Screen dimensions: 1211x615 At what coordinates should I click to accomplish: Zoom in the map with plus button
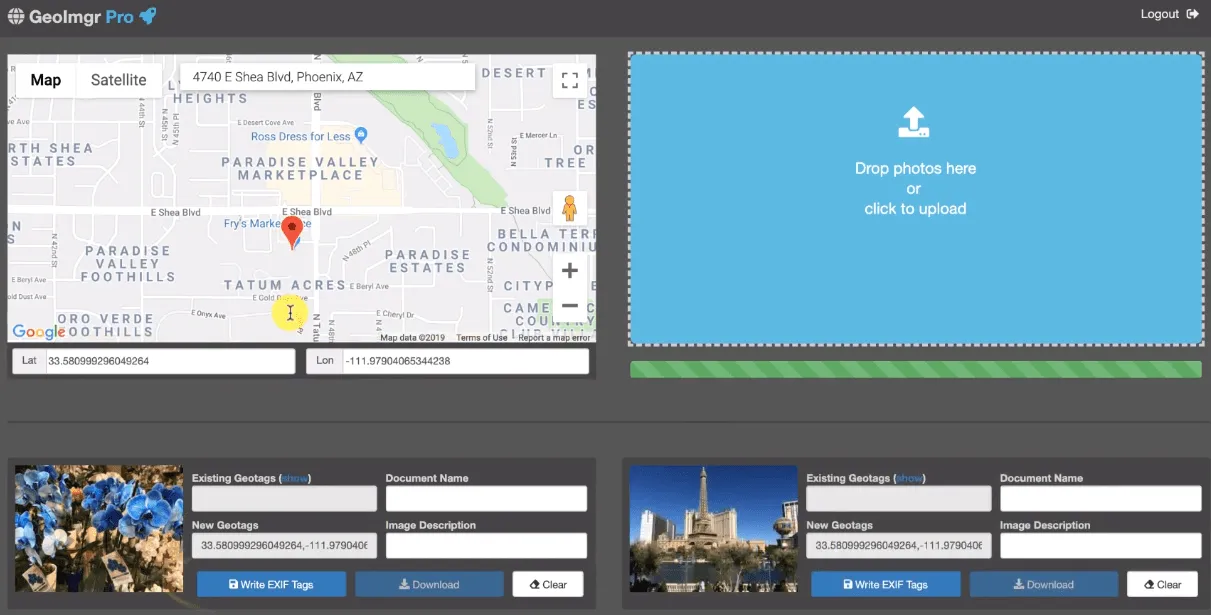(x=569, y=271)
